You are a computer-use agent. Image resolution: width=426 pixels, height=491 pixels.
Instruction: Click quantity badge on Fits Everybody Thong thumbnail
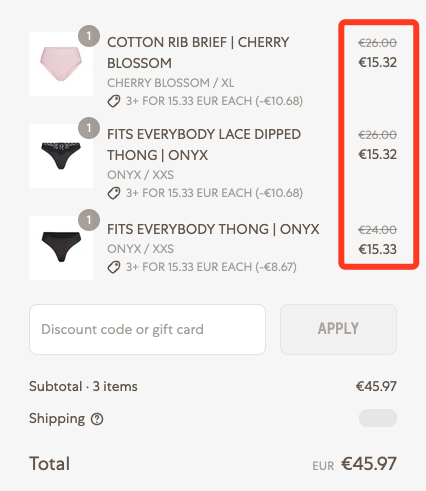(x=89, y=220)
